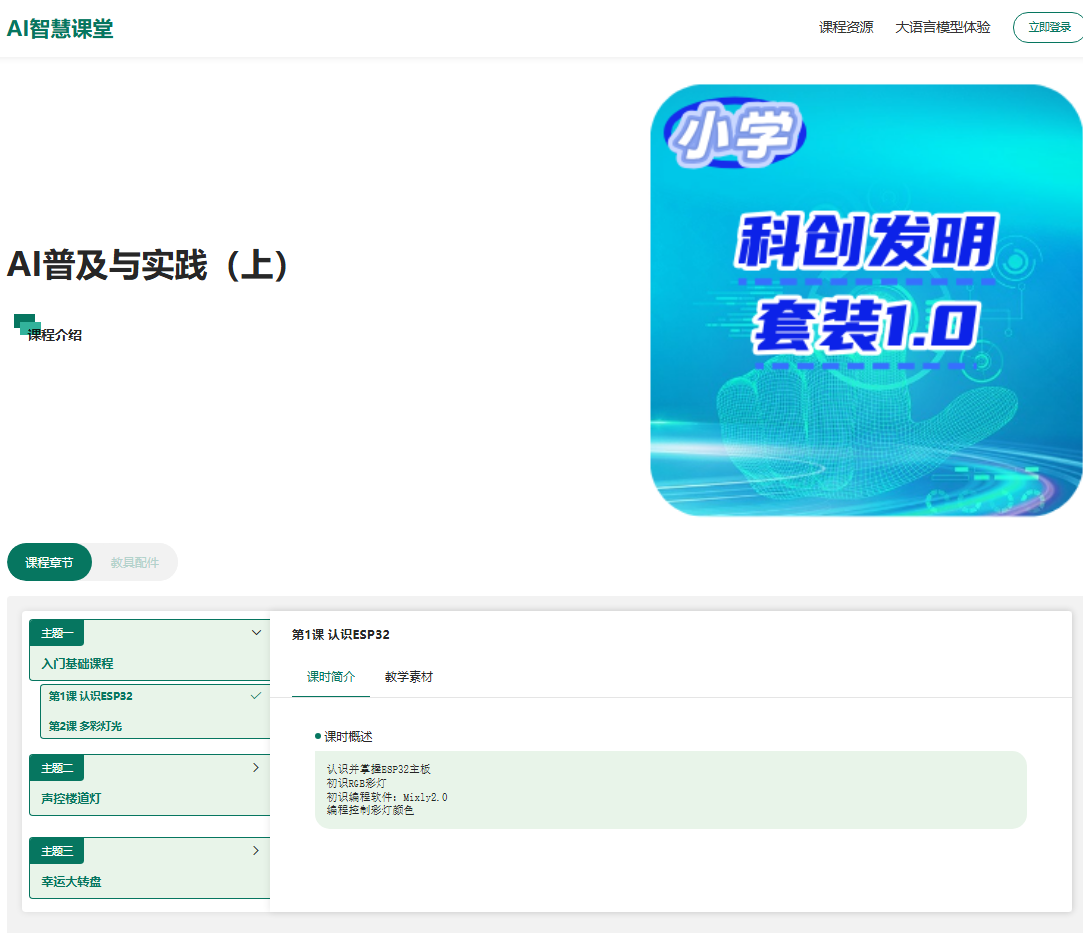Click the green bullet dot beside 课时概述
The image size is (1083, 933).
coord(318,736)
